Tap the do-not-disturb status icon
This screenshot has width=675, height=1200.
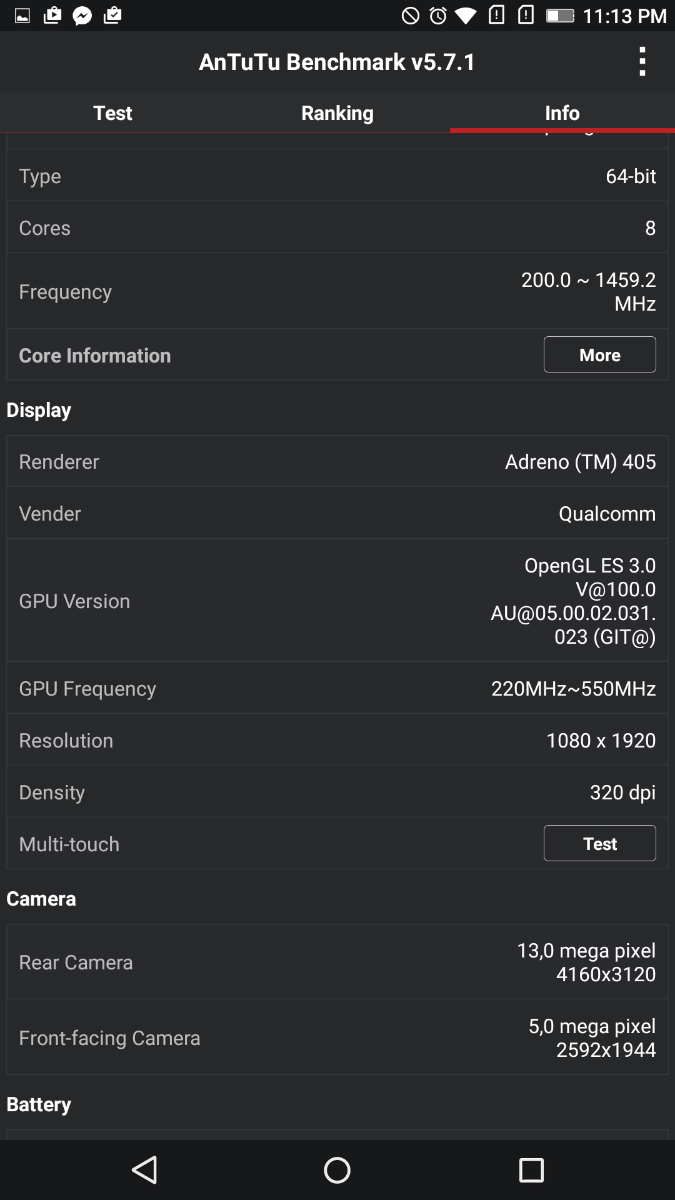[x=410, y=16]
